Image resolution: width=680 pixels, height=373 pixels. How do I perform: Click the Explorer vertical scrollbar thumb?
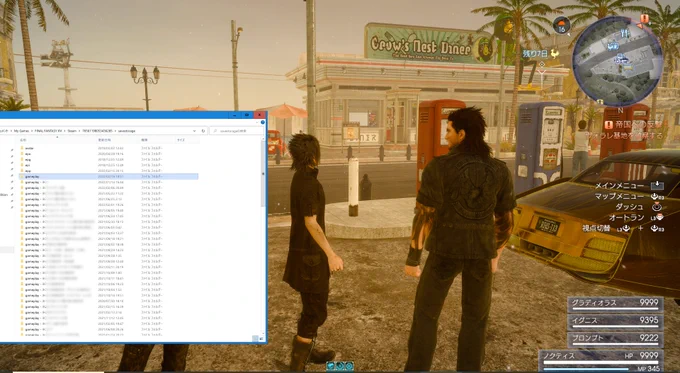(x=263, y=173)
